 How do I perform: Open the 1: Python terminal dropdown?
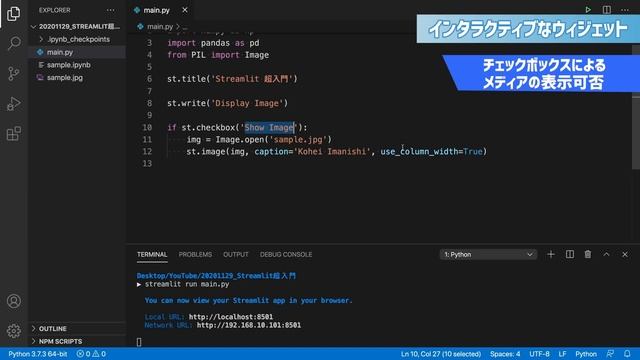point(488,254)
